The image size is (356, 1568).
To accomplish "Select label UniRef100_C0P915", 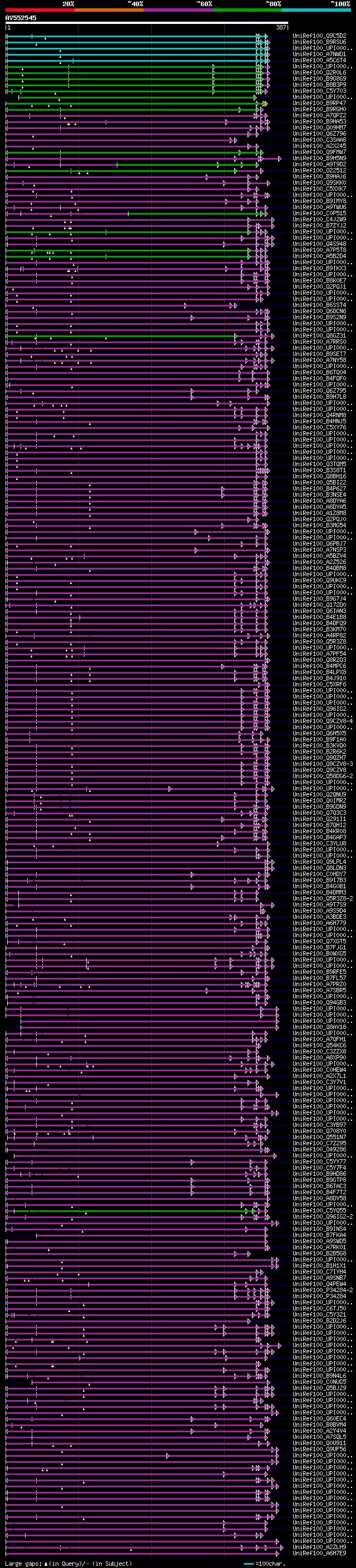I will [x=319, y=214].
